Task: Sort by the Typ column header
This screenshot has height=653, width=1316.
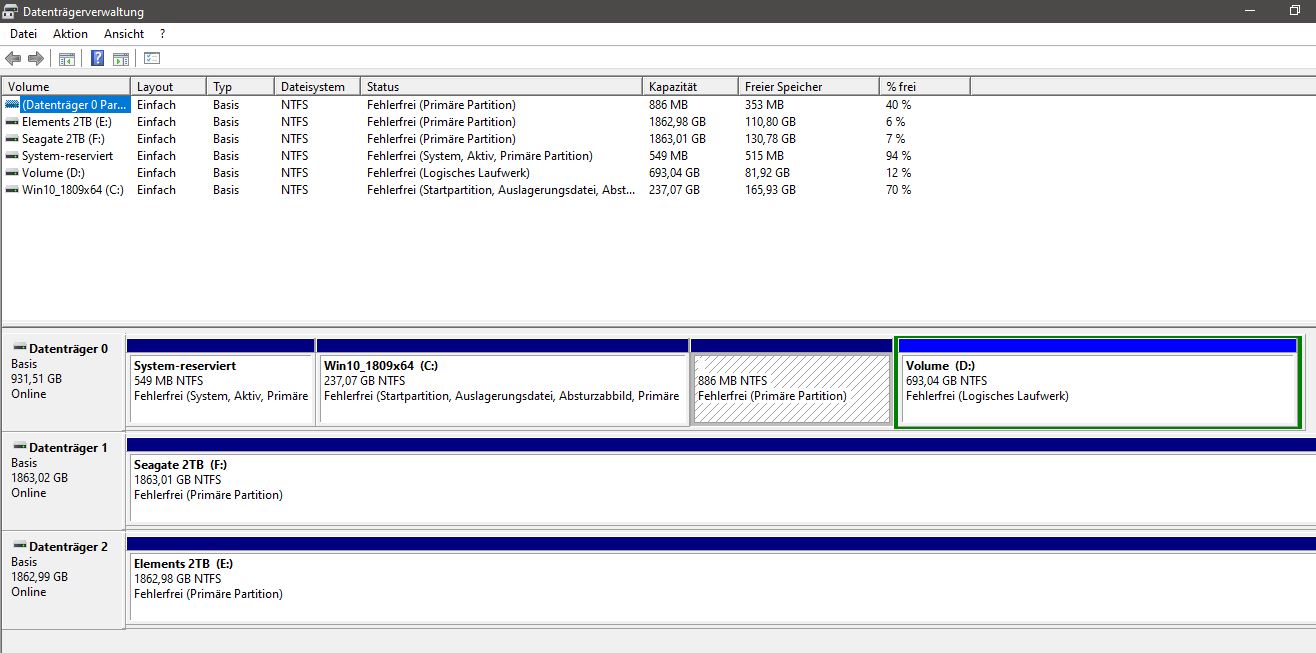Action: pyautogui.click(x=240, y=87)
